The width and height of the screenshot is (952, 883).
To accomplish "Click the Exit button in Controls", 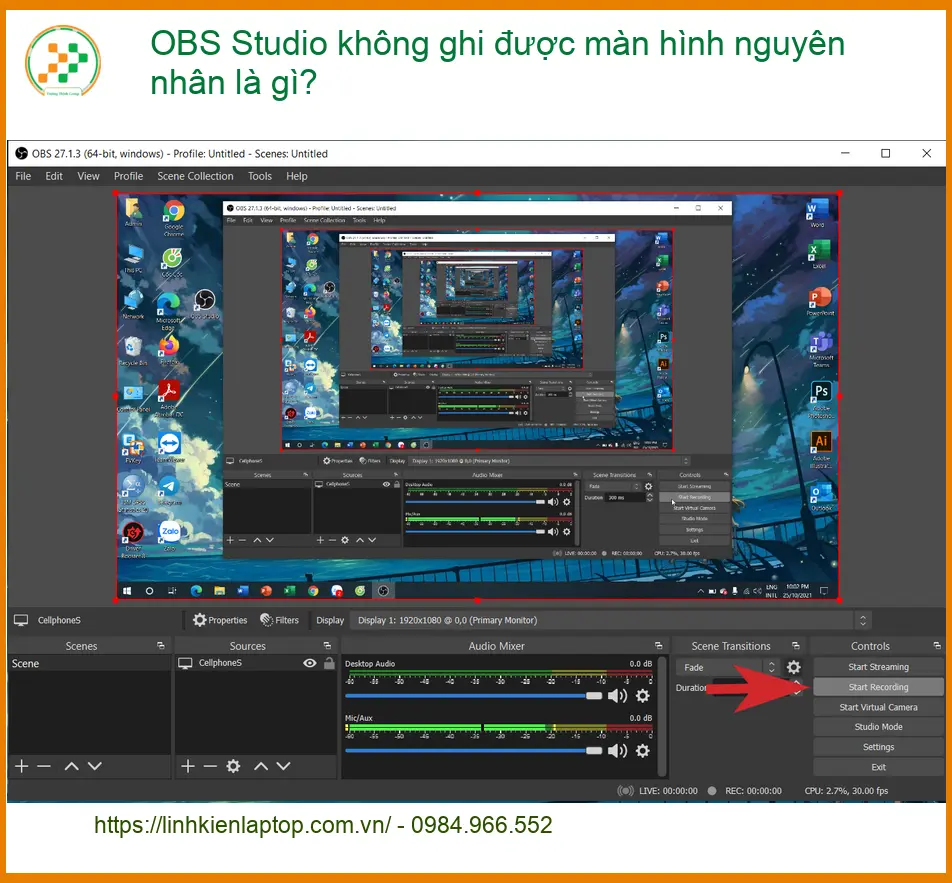I will coord(879,767).
